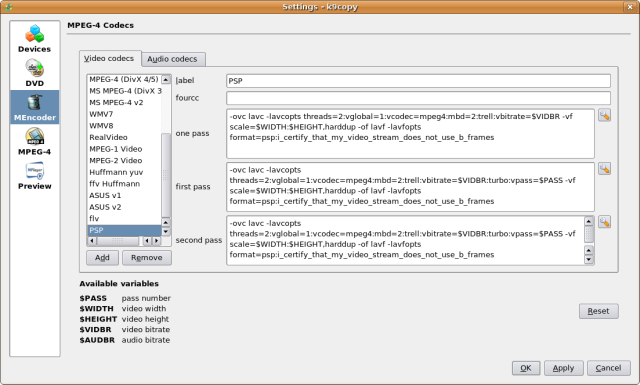Switch to the Audio codecs tab
This screenshot has width=640, height=385.
point(172,59)
